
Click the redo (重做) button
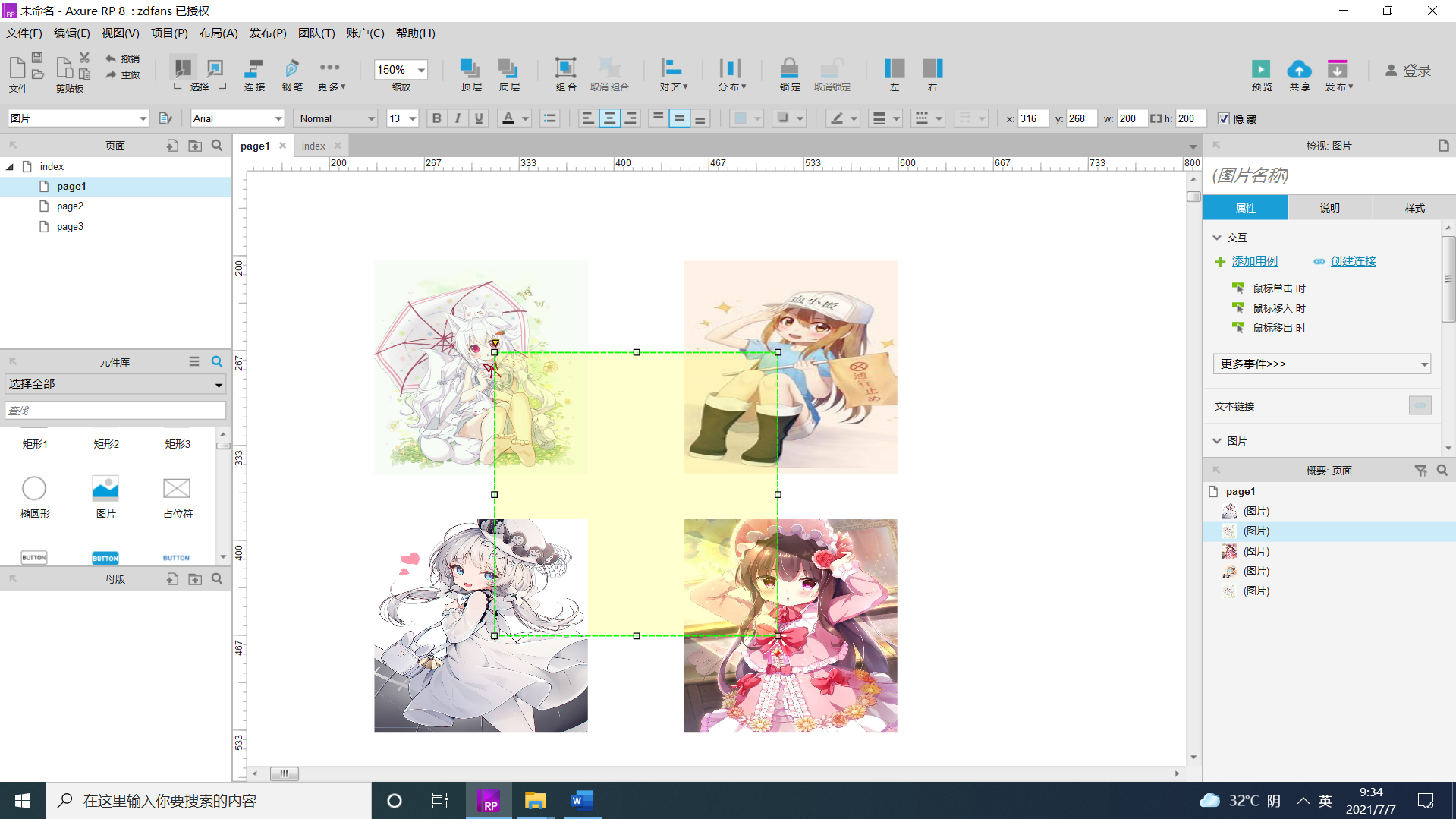pos(122,74)
